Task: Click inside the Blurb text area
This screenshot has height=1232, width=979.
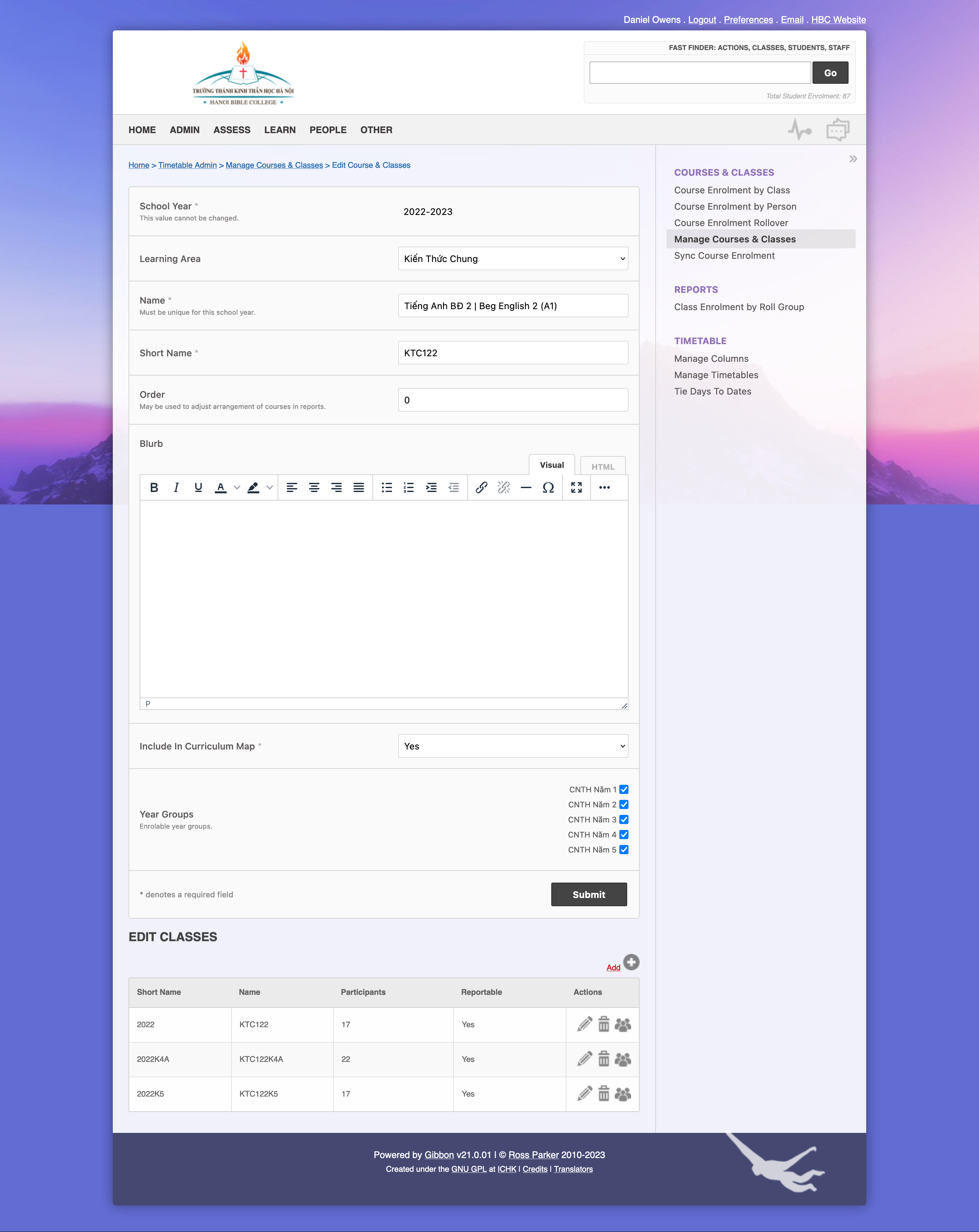Action: point(384,599)
